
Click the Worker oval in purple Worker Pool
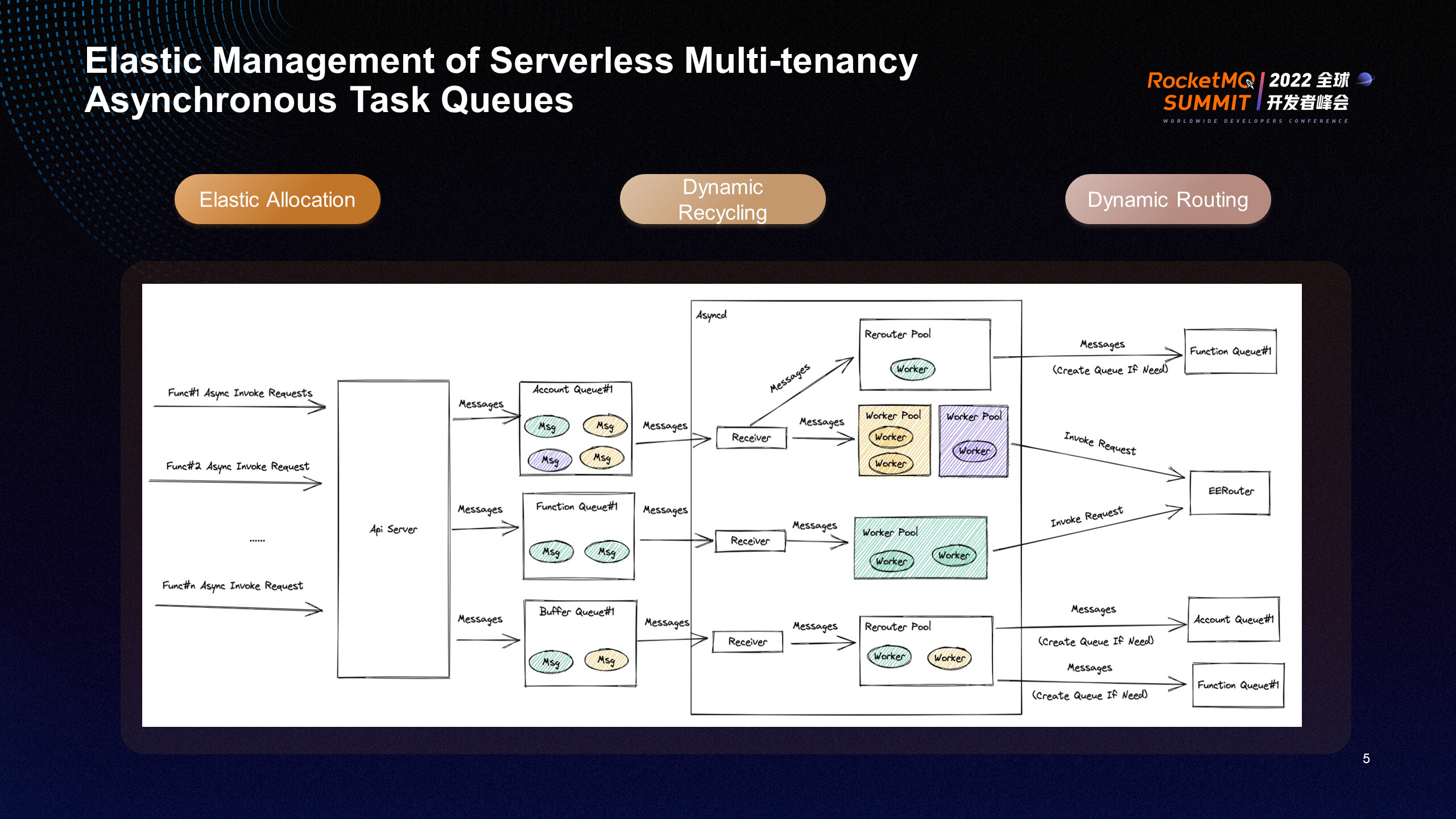tap(974, 451)
